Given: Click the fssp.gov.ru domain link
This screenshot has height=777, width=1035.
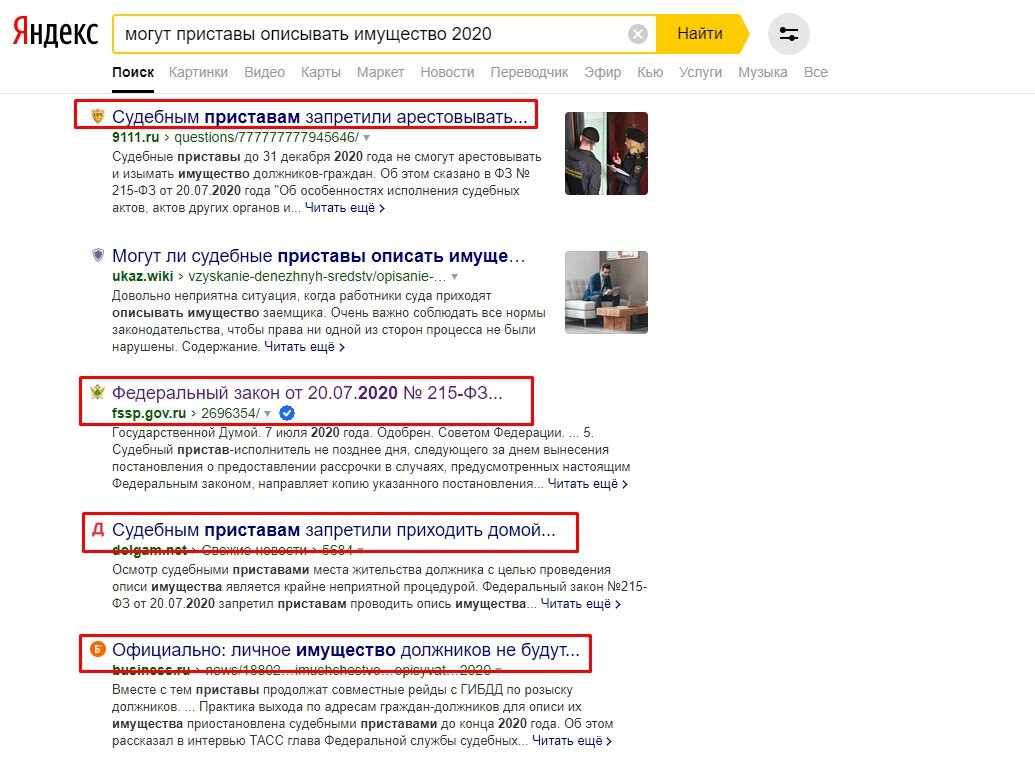Looking at the screenshot, I should [x=149, y=413].
